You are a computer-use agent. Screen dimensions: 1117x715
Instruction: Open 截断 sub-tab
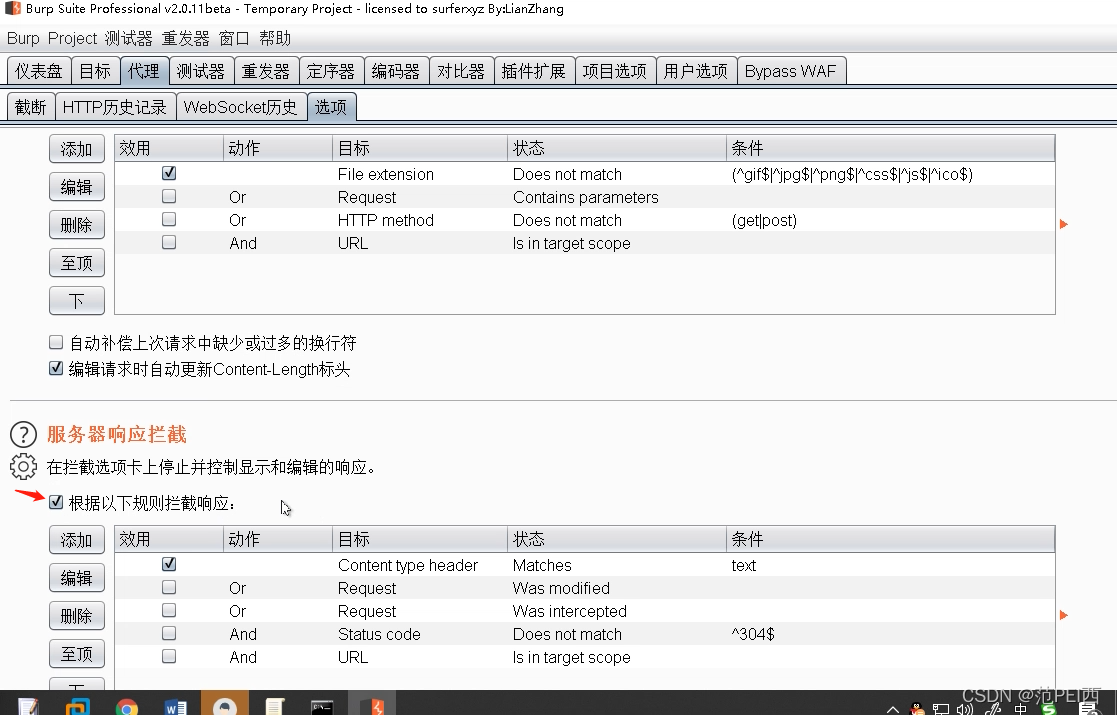click(31, 107)
